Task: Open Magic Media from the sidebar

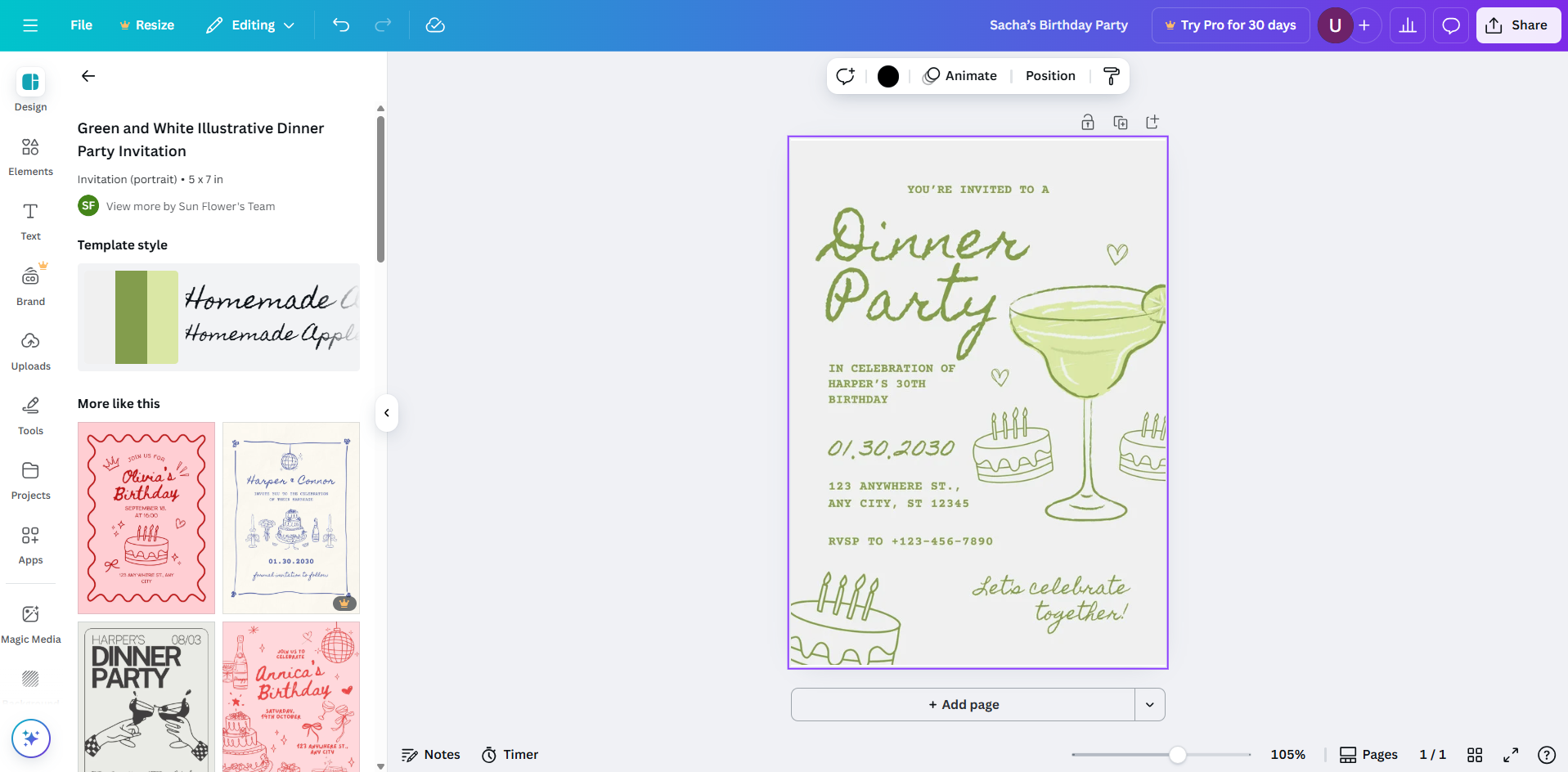Action: coord(30,622)
